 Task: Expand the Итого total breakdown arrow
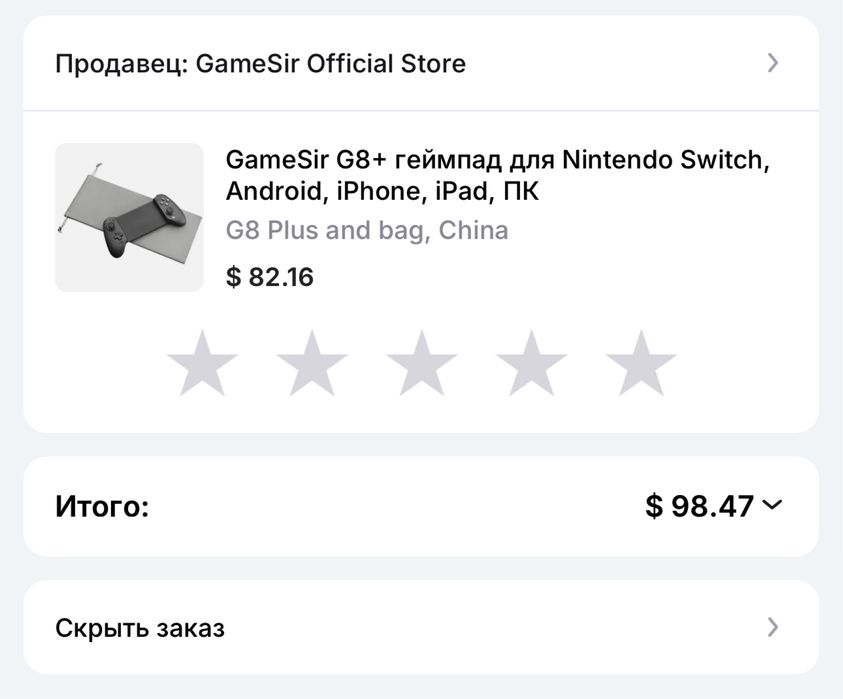tap(772, 505)
